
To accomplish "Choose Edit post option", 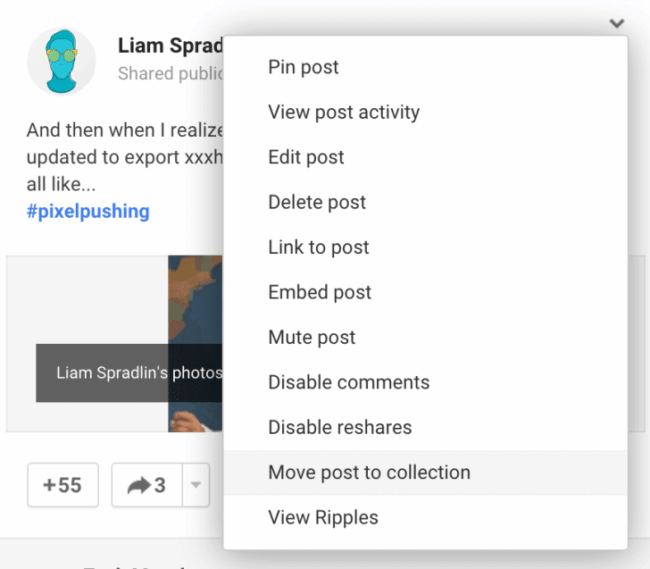I will 306,157.
